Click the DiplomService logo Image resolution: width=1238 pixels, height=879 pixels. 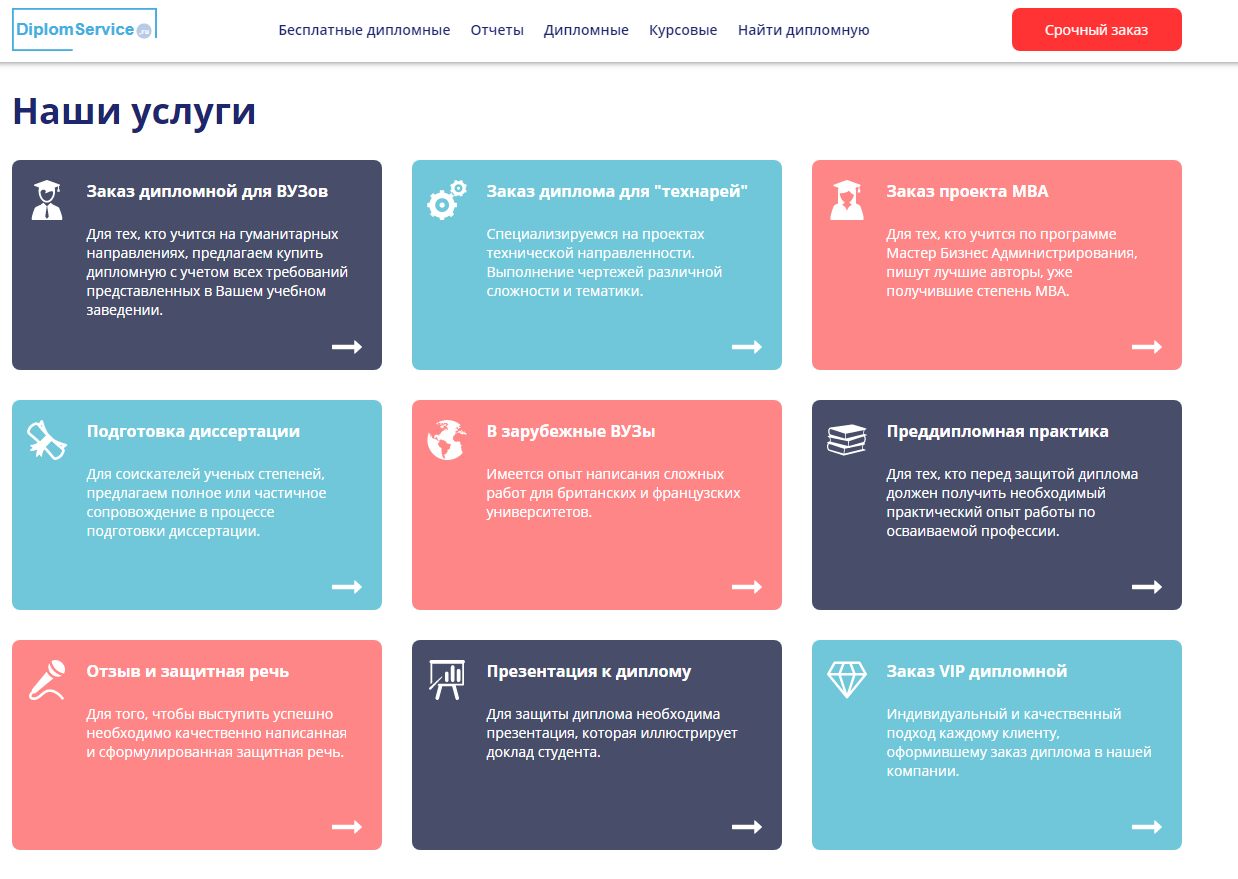coord(85,30)
